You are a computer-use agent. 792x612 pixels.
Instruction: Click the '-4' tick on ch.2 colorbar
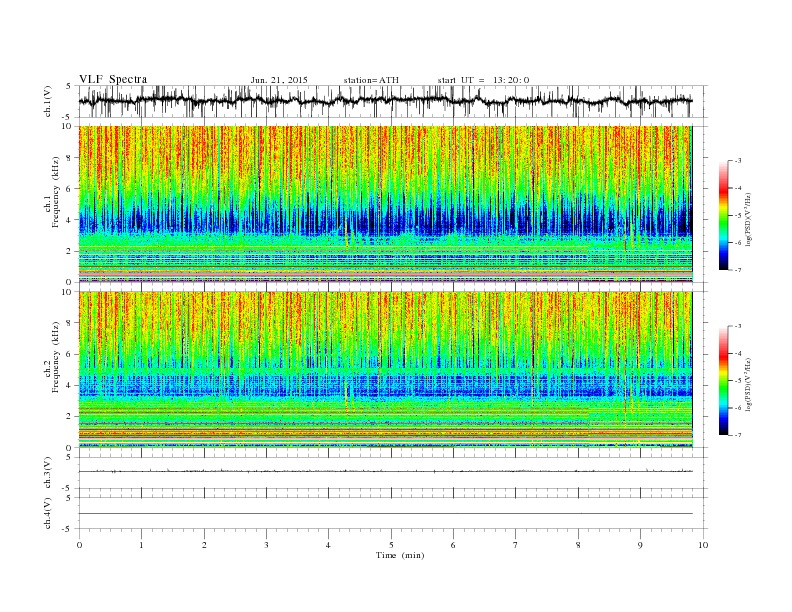[x=737, y=353]
